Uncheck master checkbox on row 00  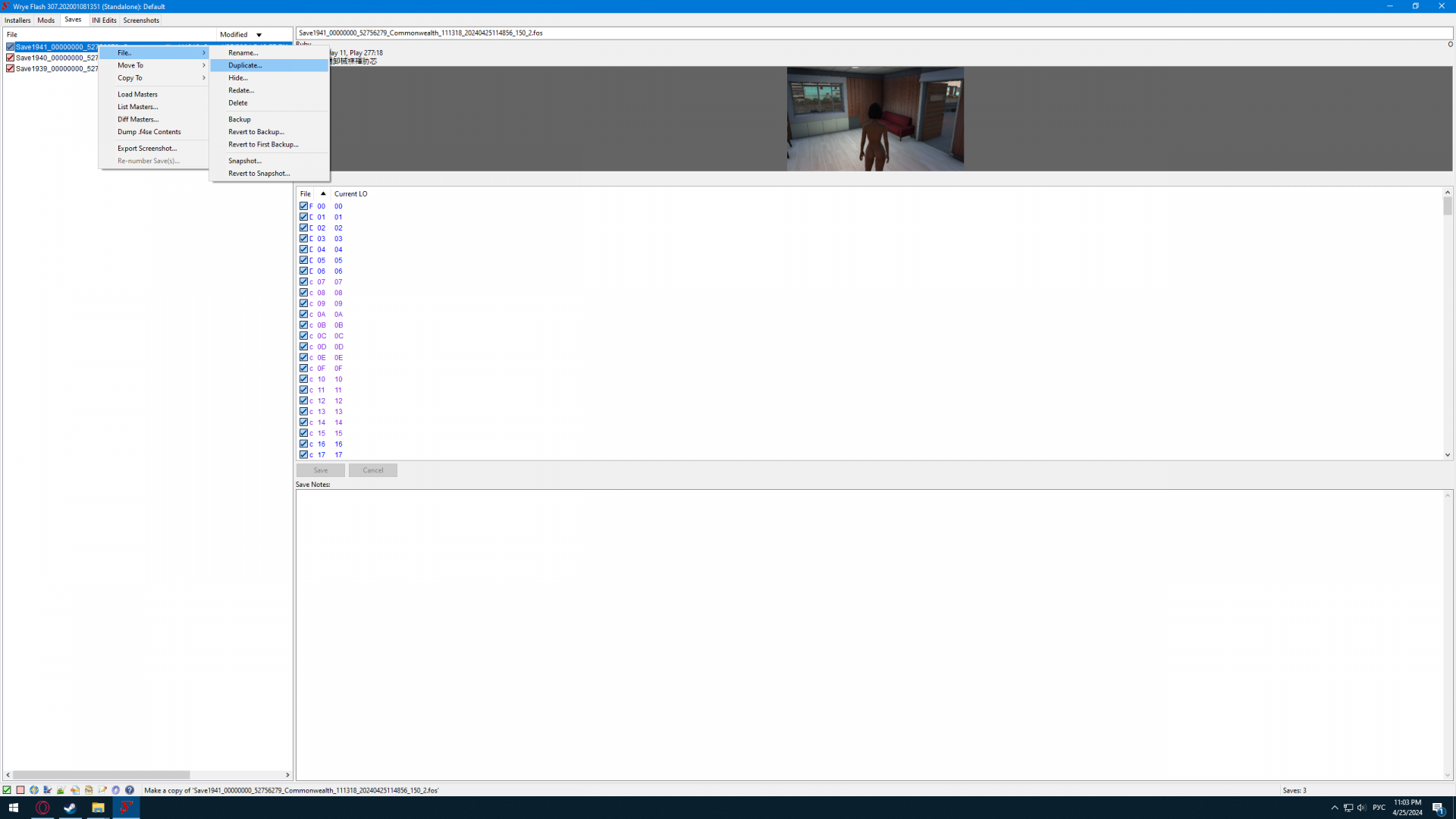[x=303, y=206]
